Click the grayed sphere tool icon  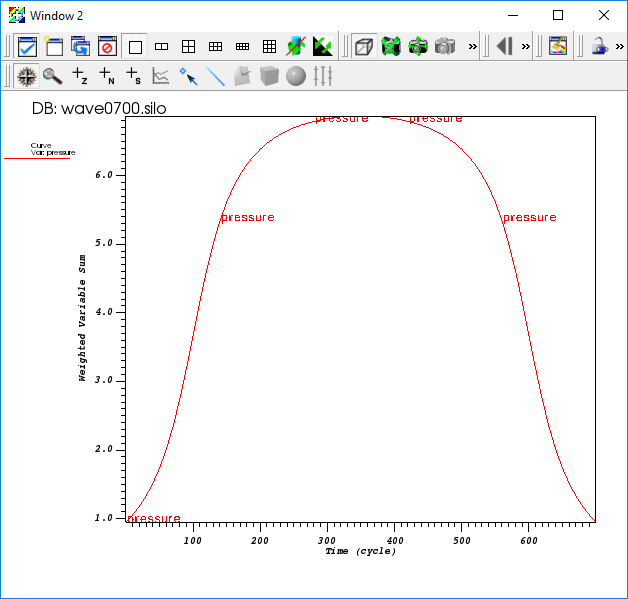pos(296,76)
